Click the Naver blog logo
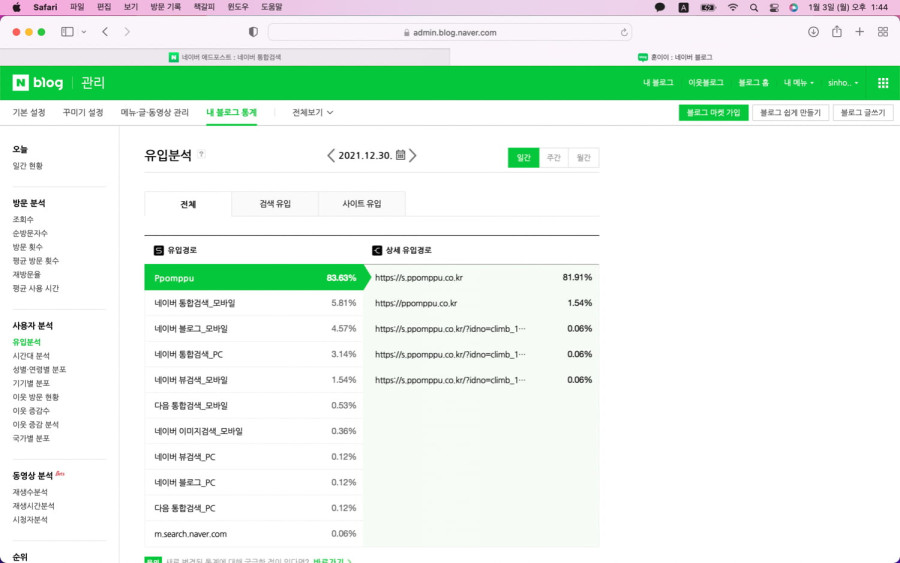The image size is (900, 563). pos(38,83)
